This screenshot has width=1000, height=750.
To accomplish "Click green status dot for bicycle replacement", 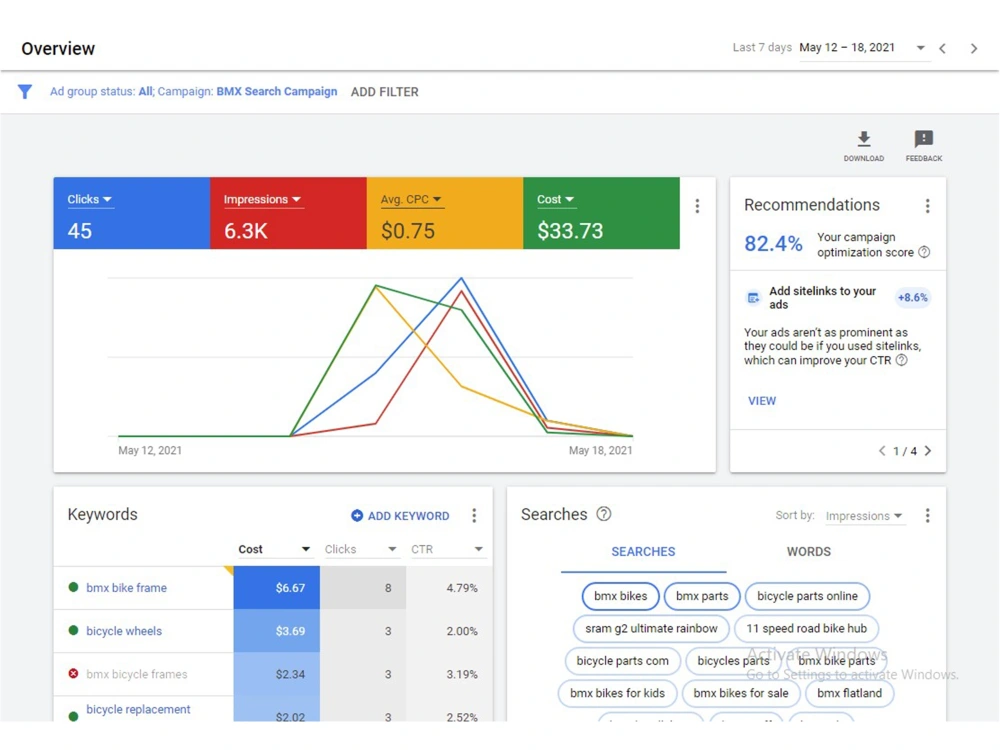I will click(73, 716).
